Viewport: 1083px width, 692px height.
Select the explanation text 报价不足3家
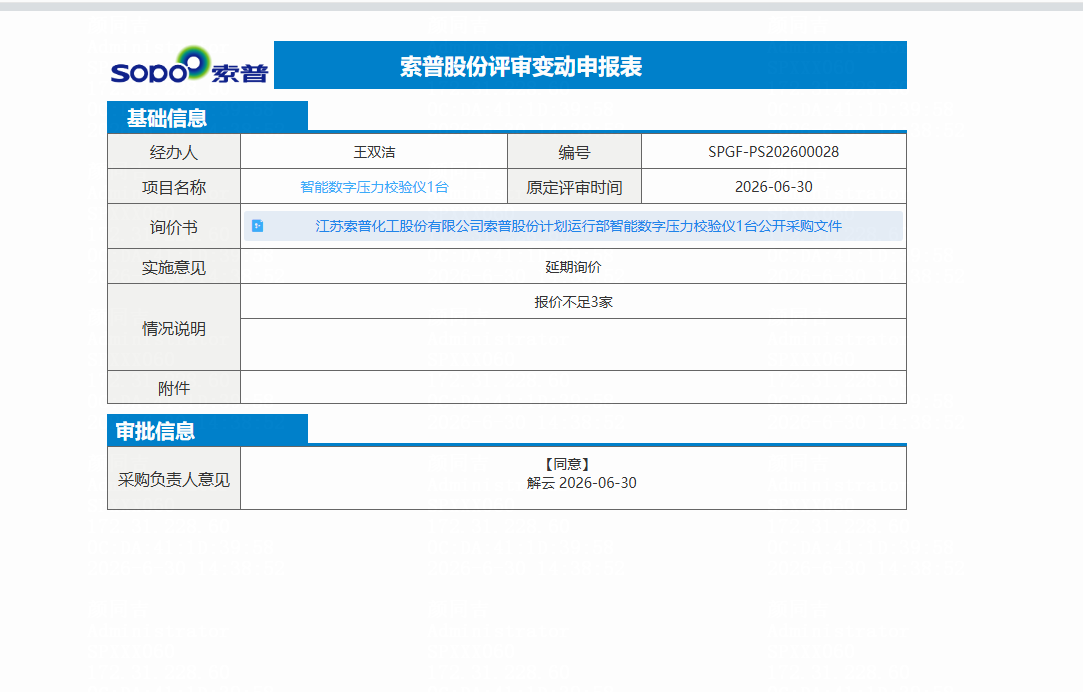573,302
